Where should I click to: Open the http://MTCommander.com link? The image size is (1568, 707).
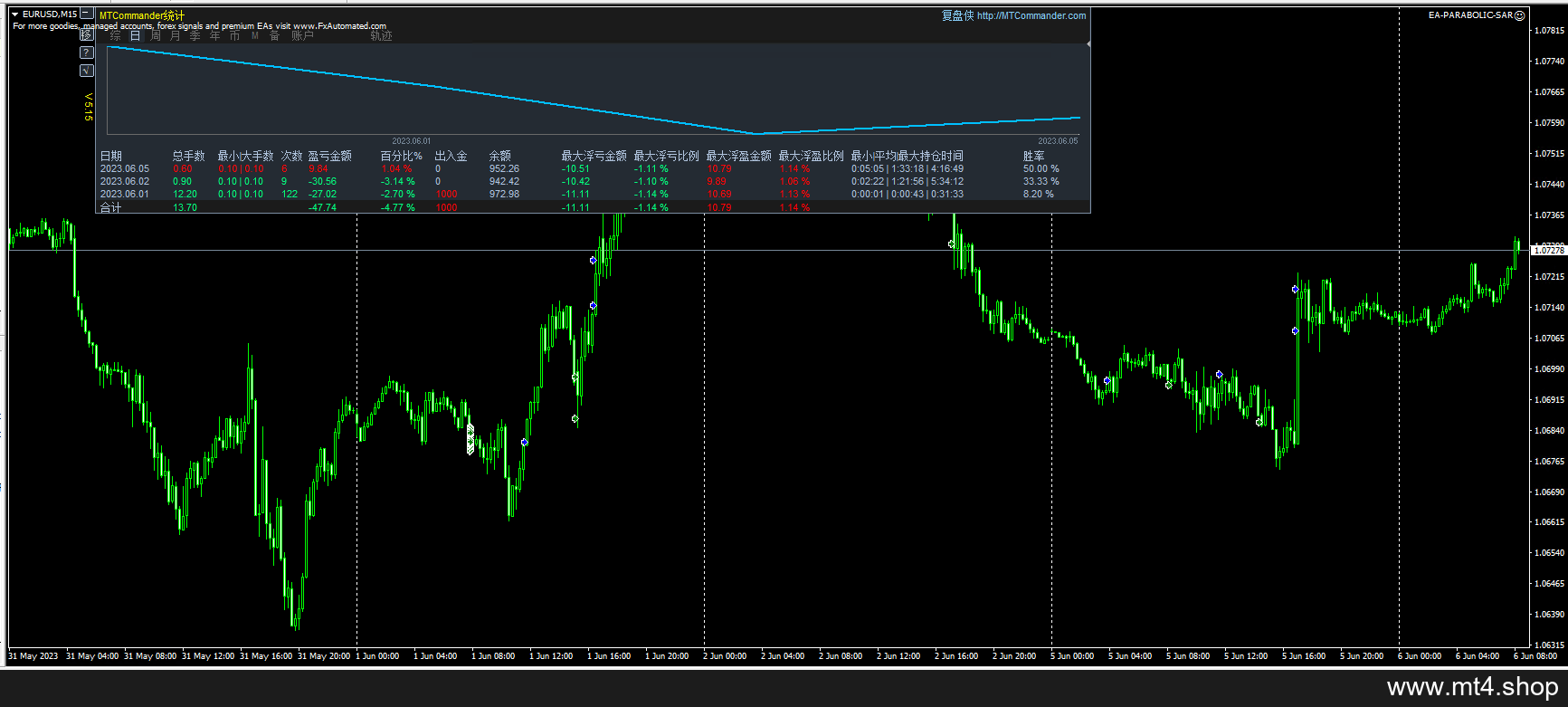1031,15
